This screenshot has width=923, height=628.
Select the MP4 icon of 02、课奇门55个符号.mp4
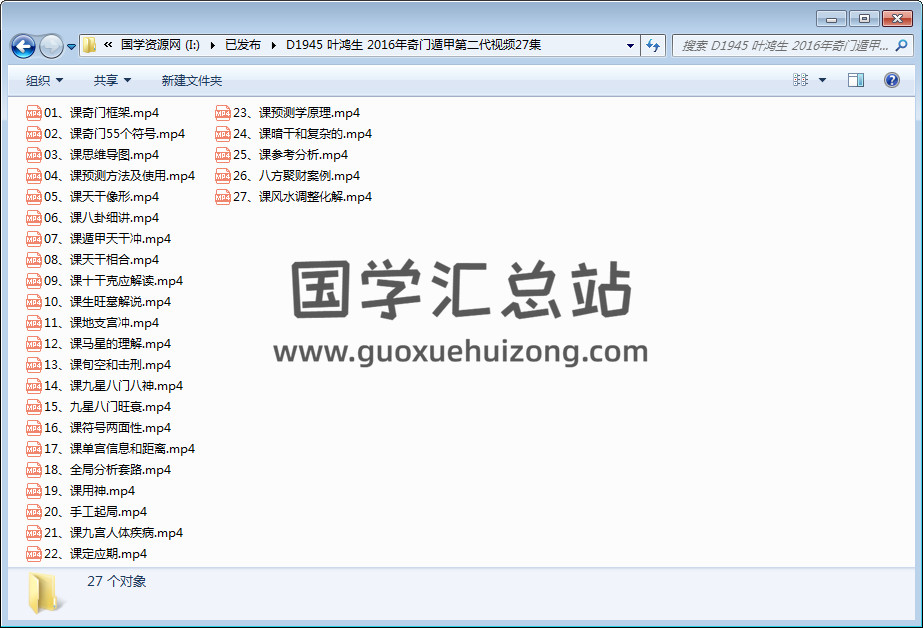pos(34,134)
